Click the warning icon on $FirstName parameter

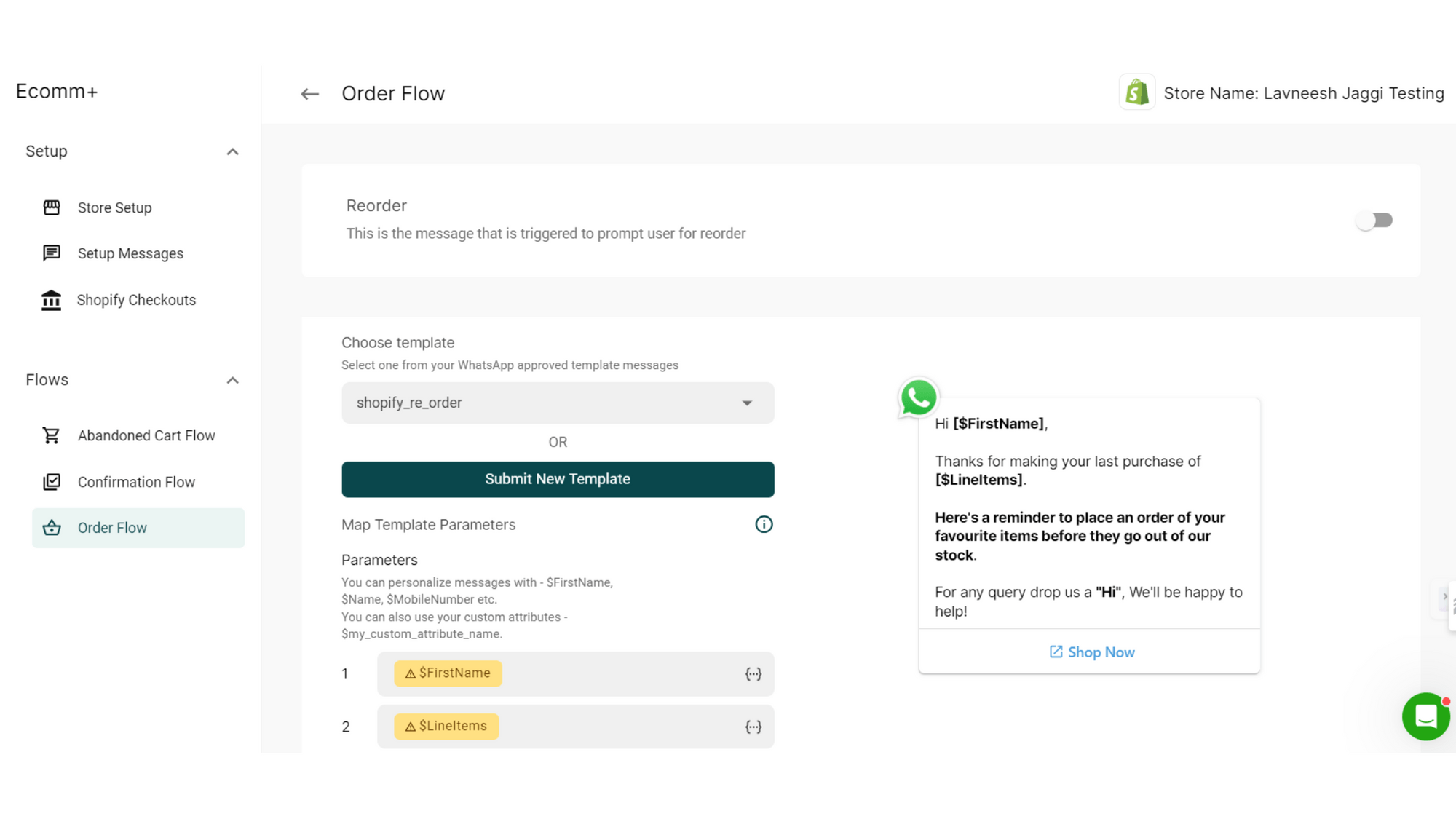pos(408,673)
